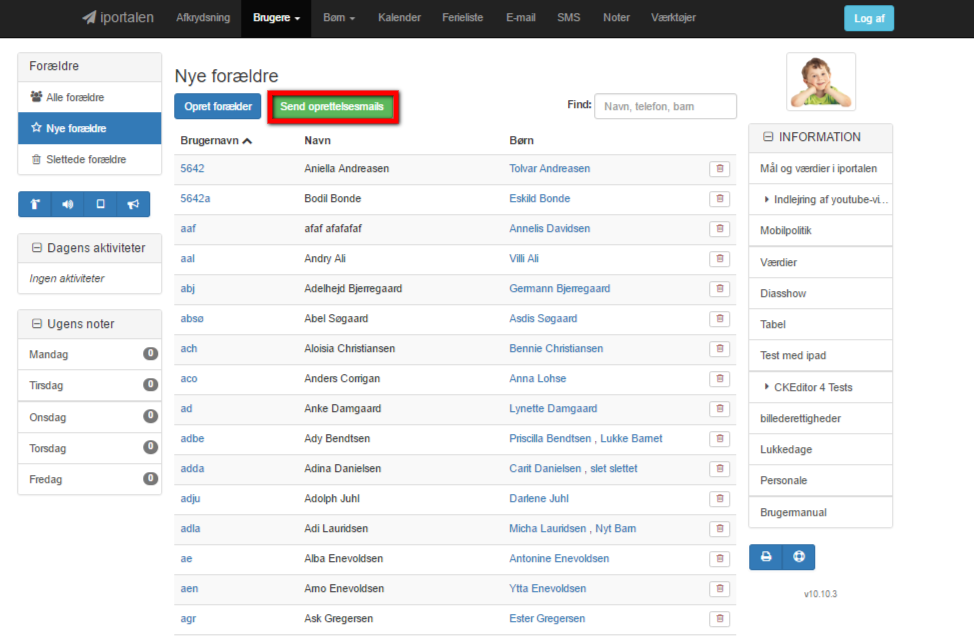Click trash icon for Andry Ali
The image size is (974, 636).
pyautogui.click(x=719, y=258)
